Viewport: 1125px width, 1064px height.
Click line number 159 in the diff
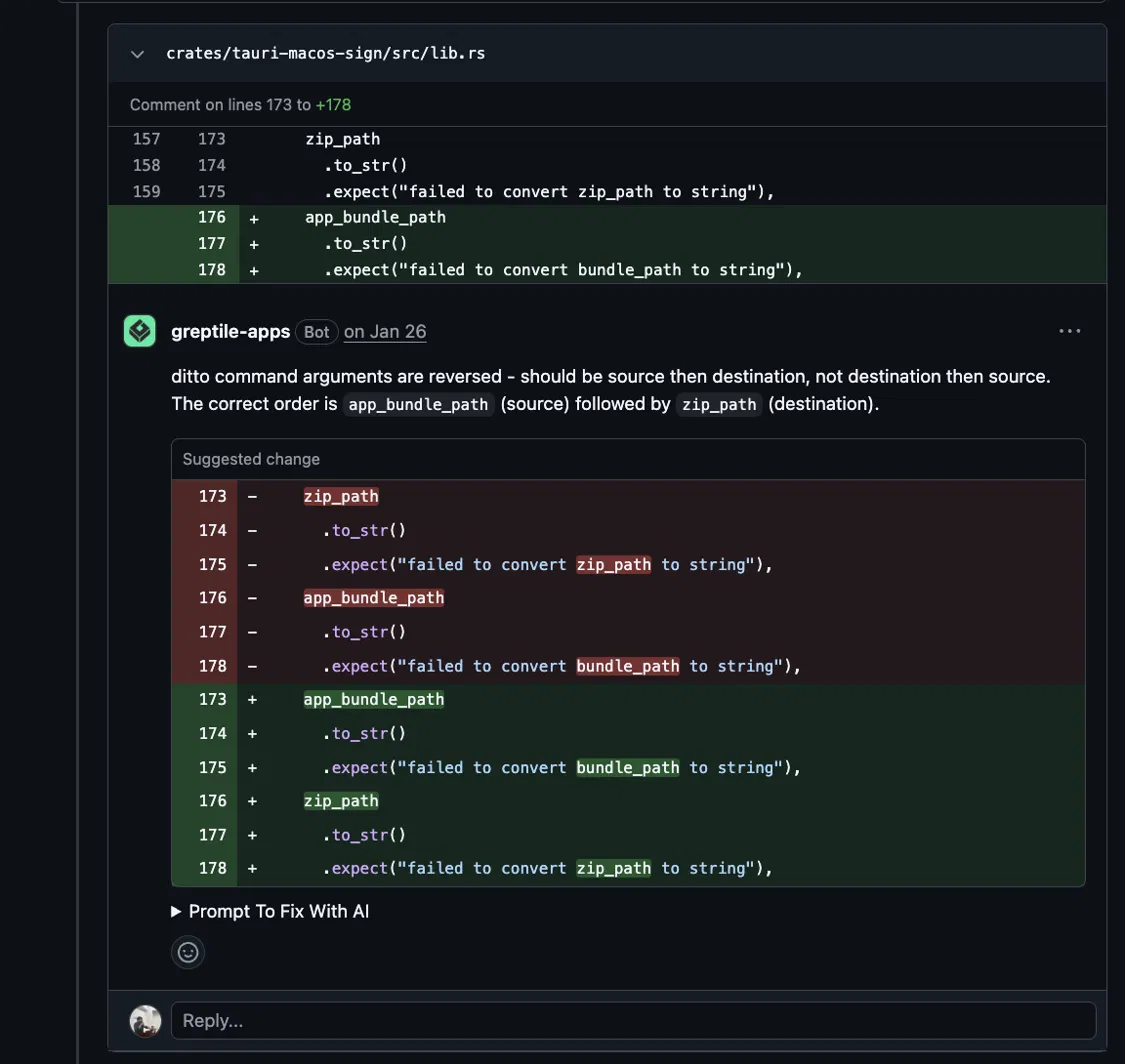(146, 192)
